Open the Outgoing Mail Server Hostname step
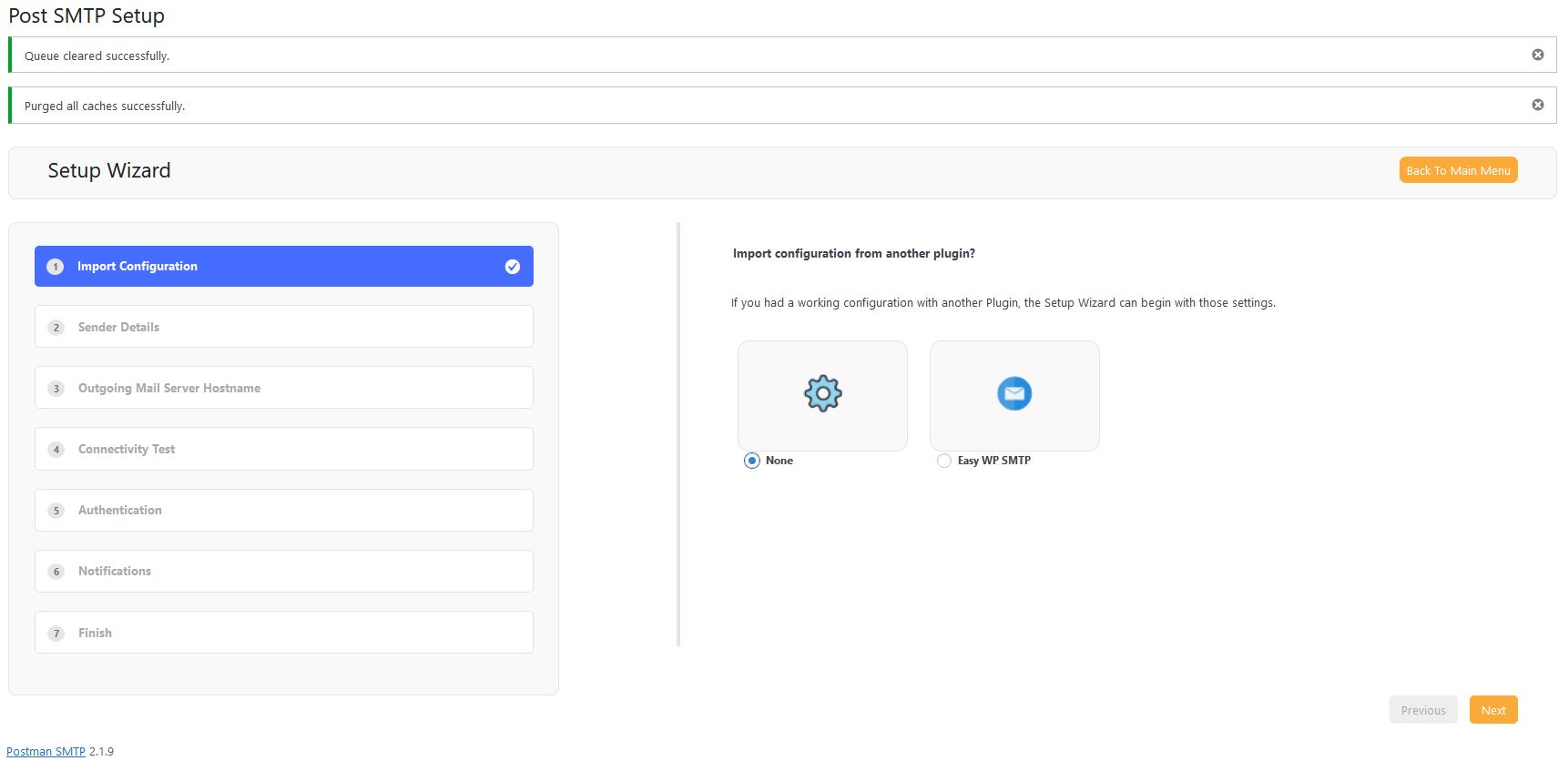The width and height of the screenshot is (1568, 761). point(284,388)
